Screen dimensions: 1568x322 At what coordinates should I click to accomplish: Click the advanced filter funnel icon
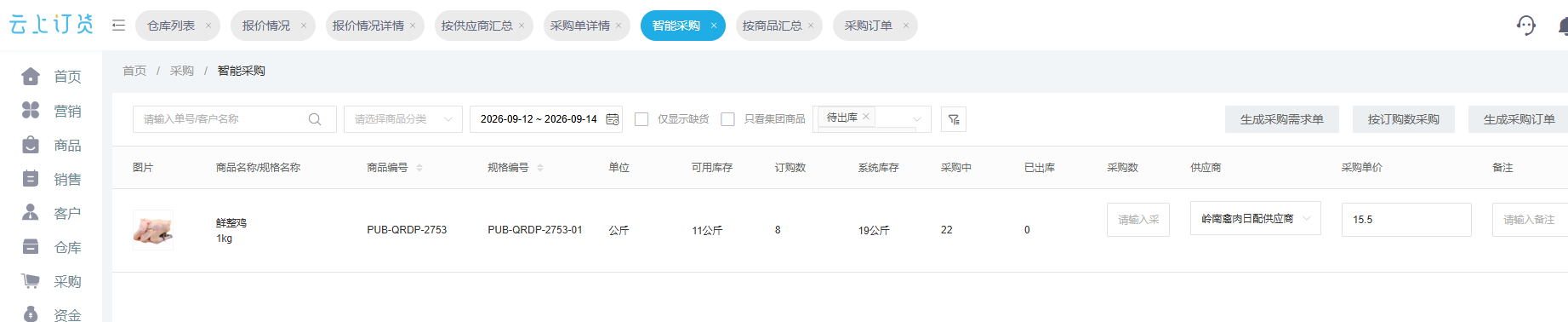954,119
